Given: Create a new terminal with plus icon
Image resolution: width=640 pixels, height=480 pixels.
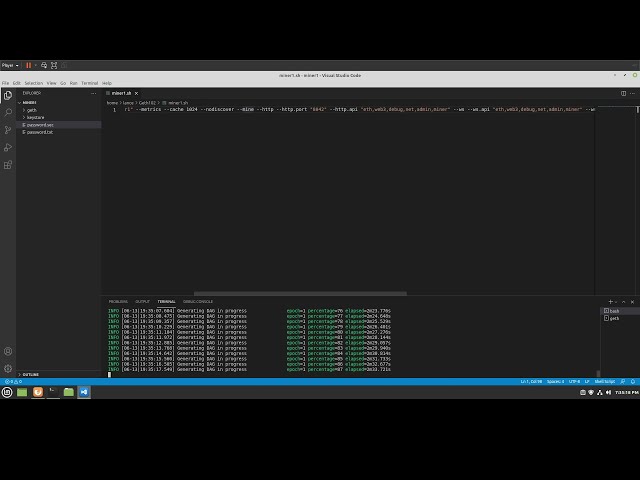Looking at the screenshot, I should 611,302.
